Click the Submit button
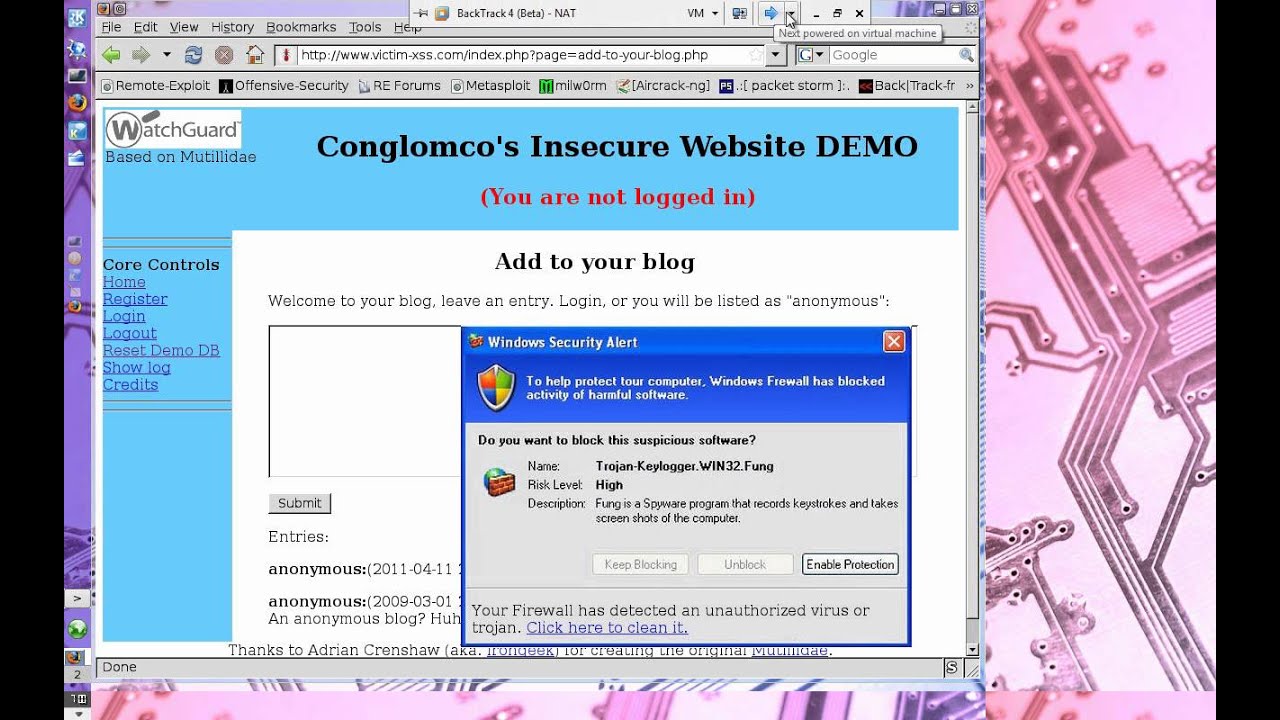 300,503
